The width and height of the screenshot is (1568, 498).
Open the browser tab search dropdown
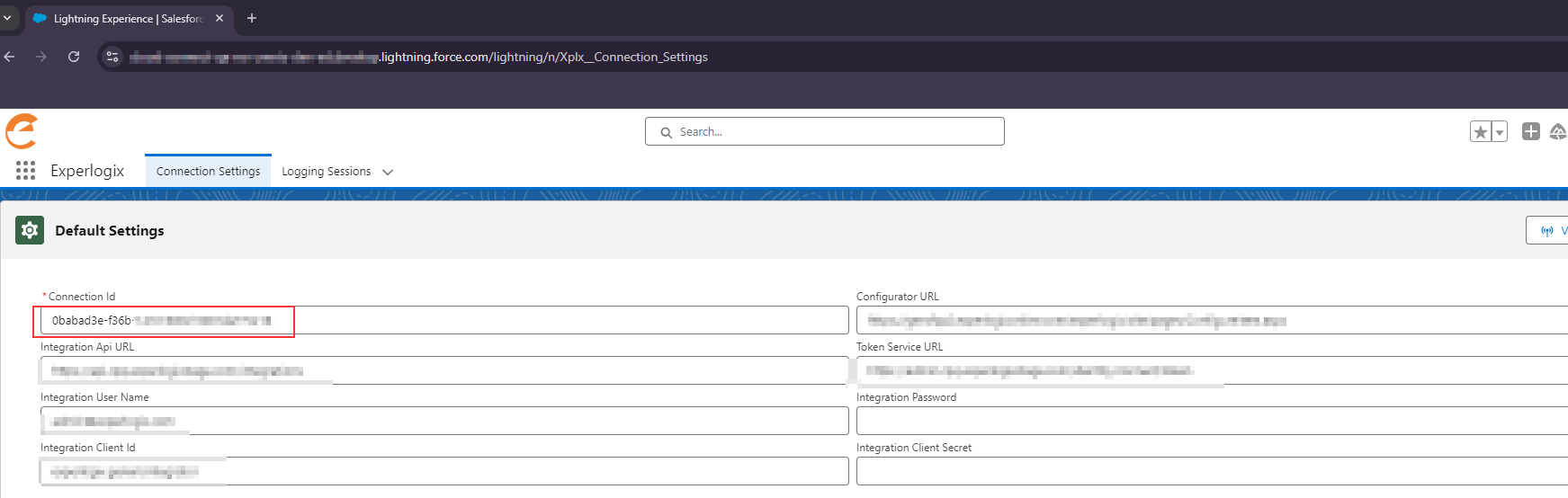coord(7,18)
